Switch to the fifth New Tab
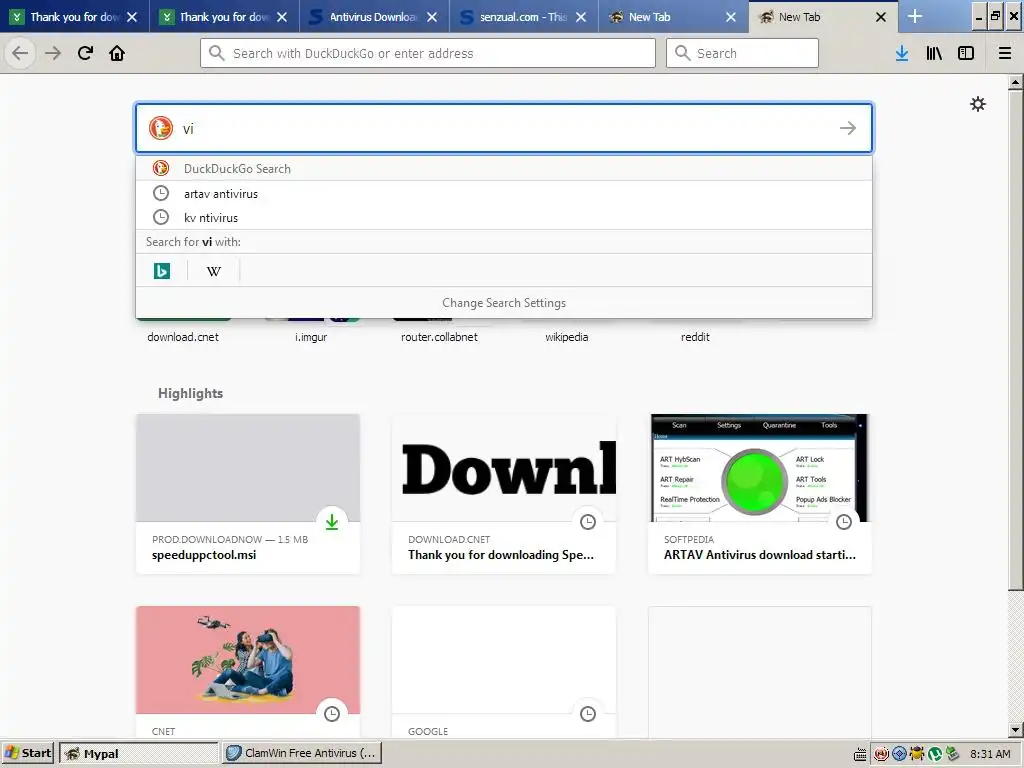This screenshot has width=1024, height=768. click(x=673, y=17)
